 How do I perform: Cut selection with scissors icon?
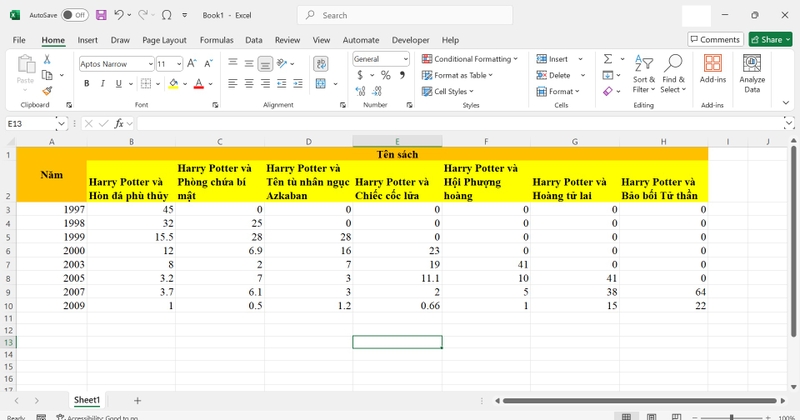[47, 59]
